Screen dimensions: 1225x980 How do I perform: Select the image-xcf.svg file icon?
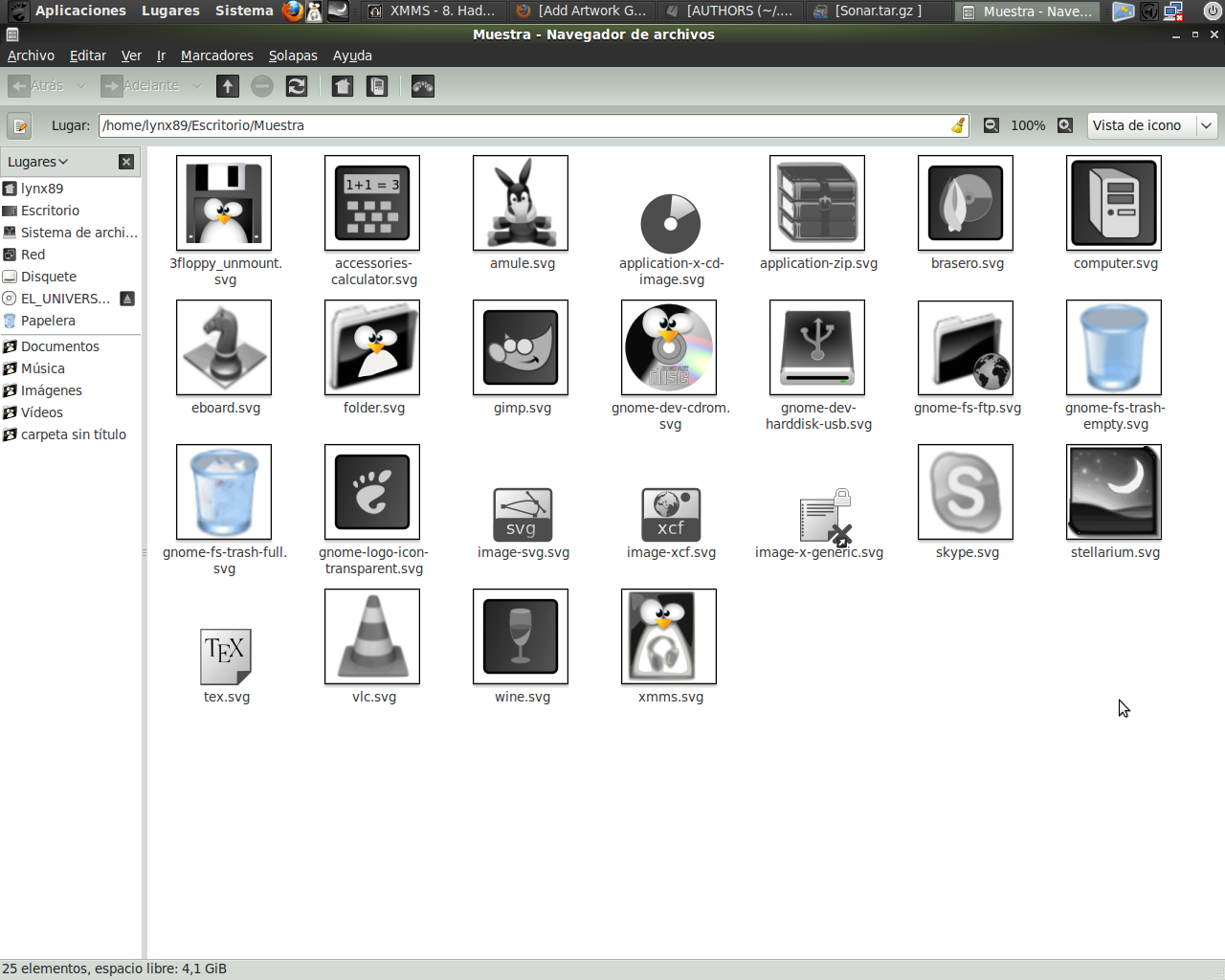[671, 514]
